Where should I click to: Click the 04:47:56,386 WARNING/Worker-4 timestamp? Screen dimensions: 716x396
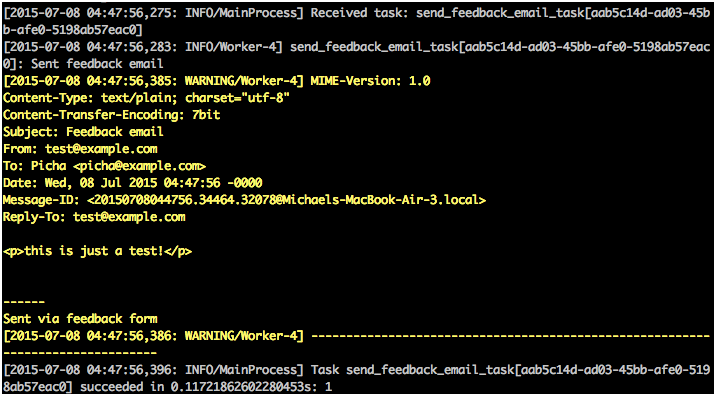coord(153,337)
